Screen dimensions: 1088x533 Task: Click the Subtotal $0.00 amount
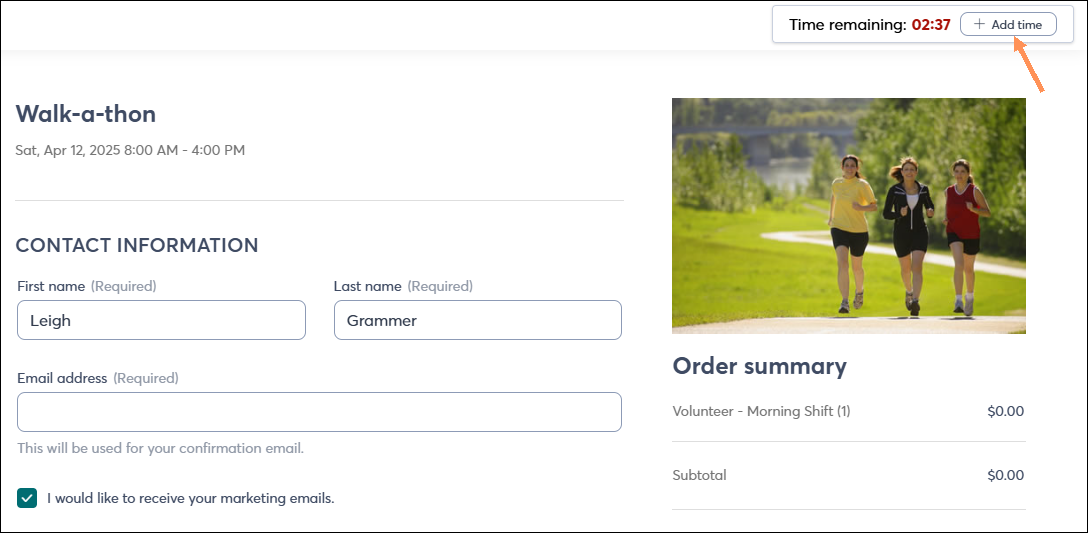click(1005, 475)
